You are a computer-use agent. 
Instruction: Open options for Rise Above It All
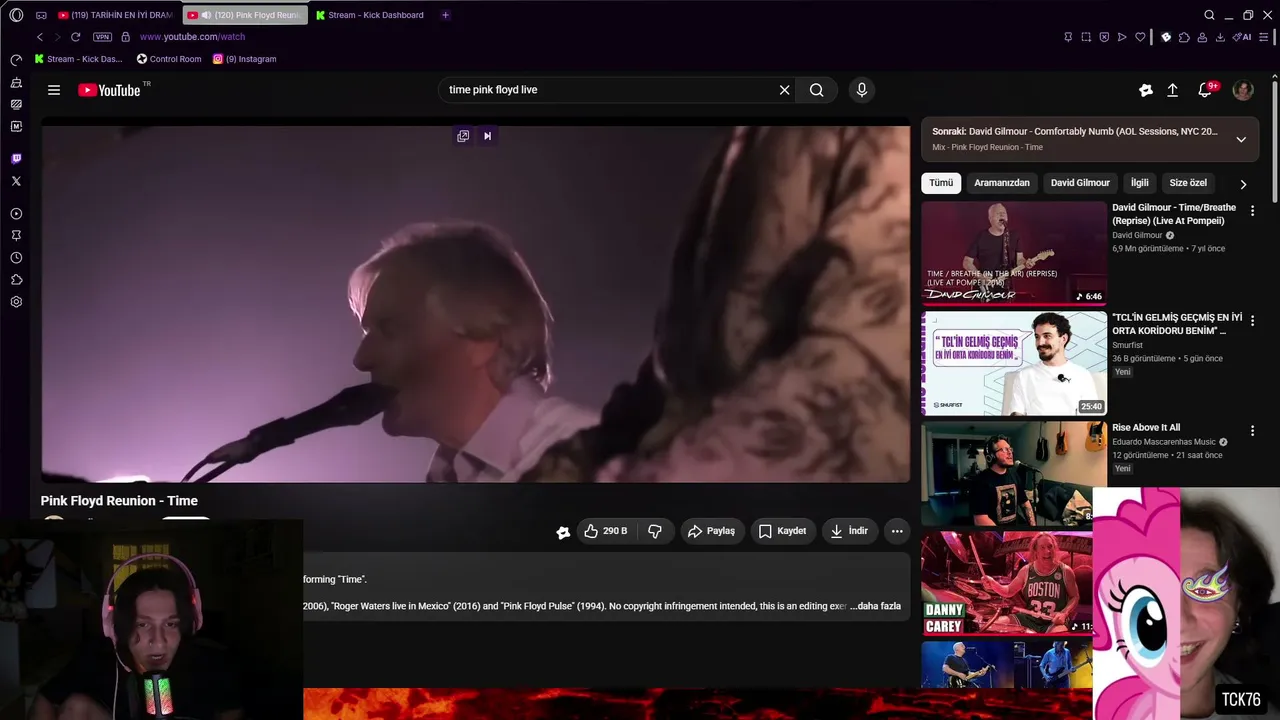1252,431
